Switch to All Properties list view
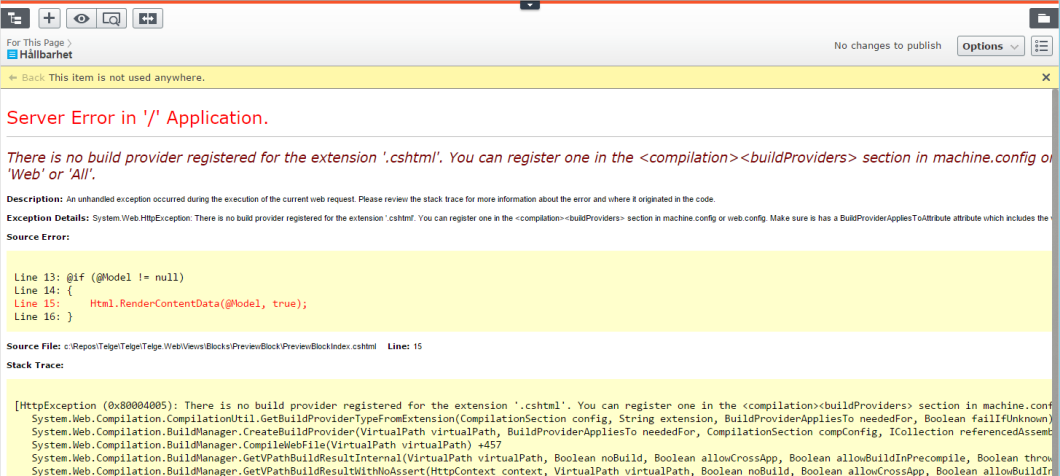Viewport: 1060px width, 476px height. coord(1041,46)
